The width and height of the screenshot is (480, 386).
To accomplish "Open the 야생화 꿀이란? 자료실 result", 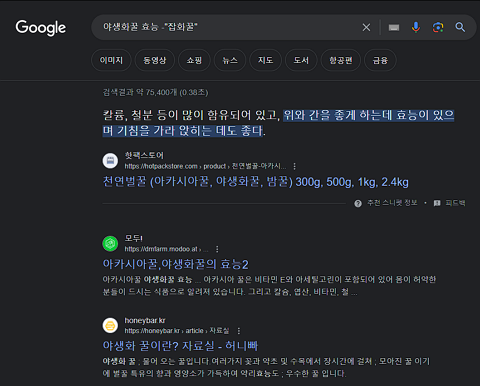I will (180, 346).
